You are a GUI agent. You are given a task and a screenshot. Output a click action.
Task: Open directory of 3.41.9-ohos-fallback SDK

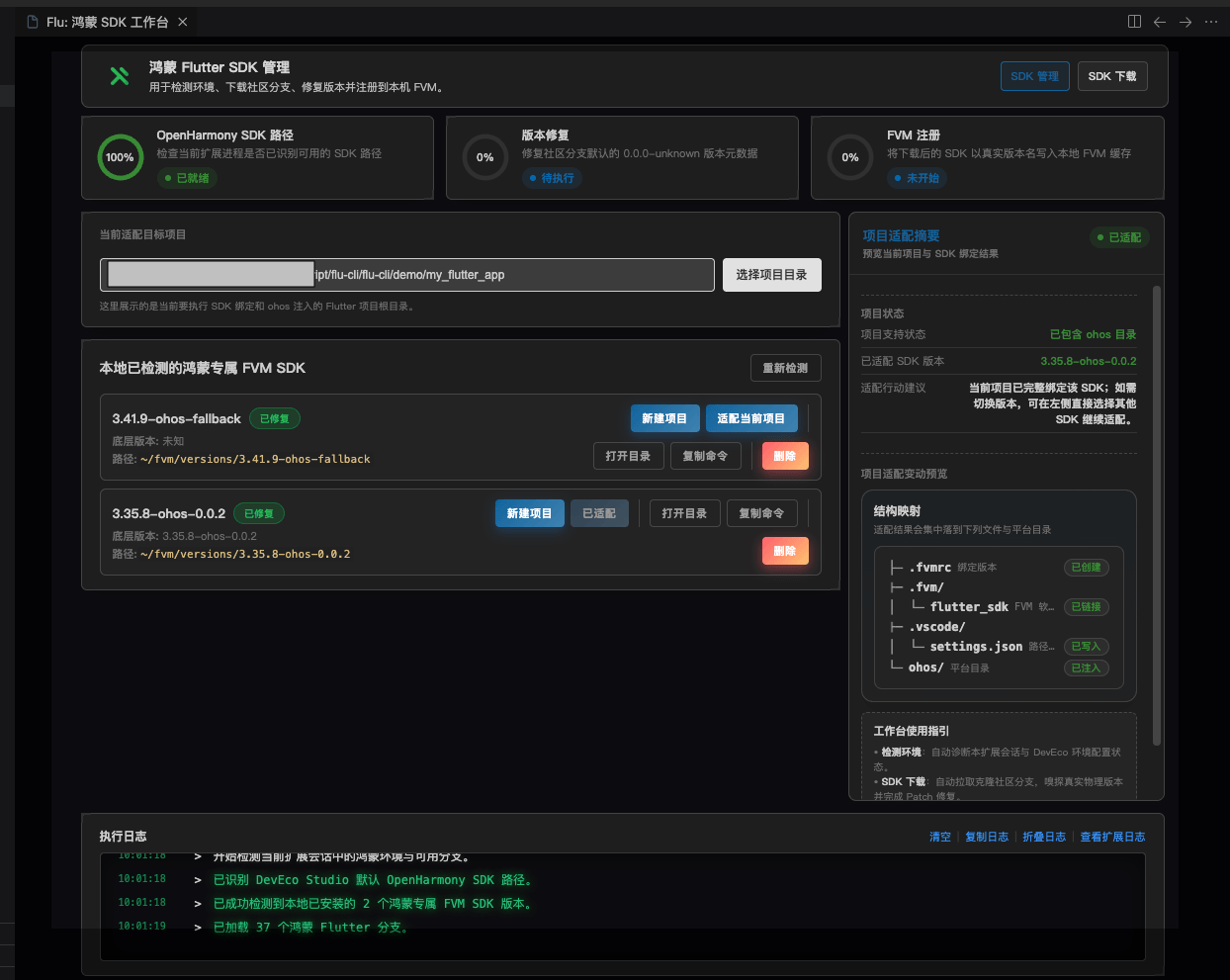click(x=628, y=456)
